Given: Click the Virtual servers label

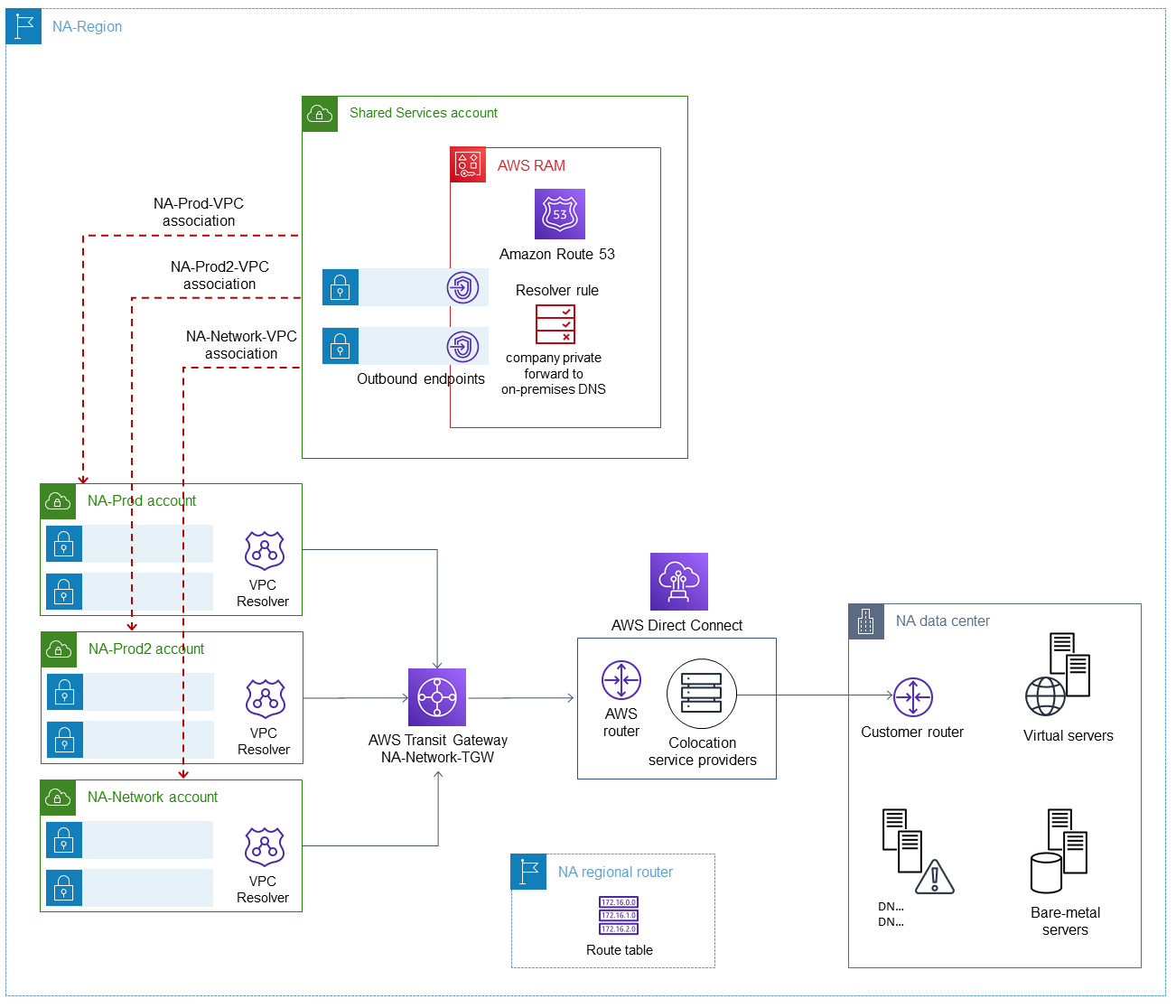Looking at the screenshot, I should click(1069, 736).
